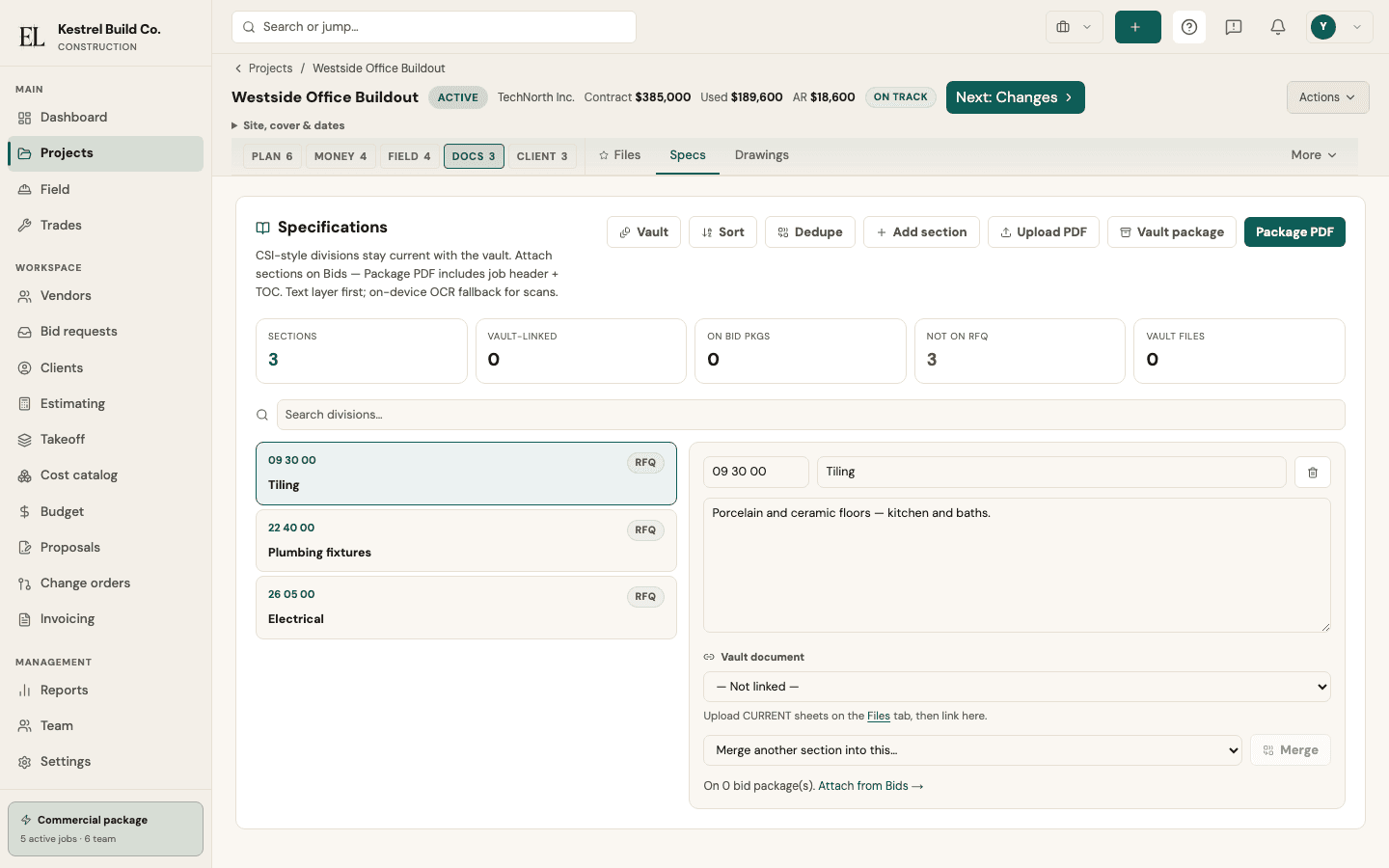Select the FIELD 4 tab group
Image resolution: width=1389 pixels, height=868 pixels.
(409, 156)
